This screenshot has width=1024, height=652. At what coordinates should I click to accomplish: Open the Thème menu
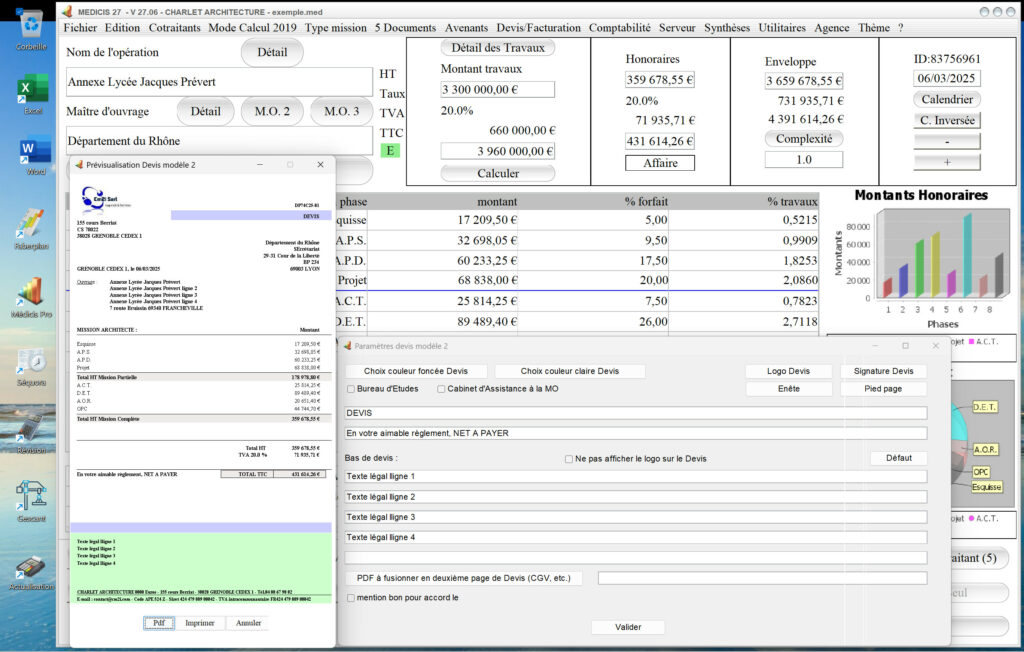[874, 28]
